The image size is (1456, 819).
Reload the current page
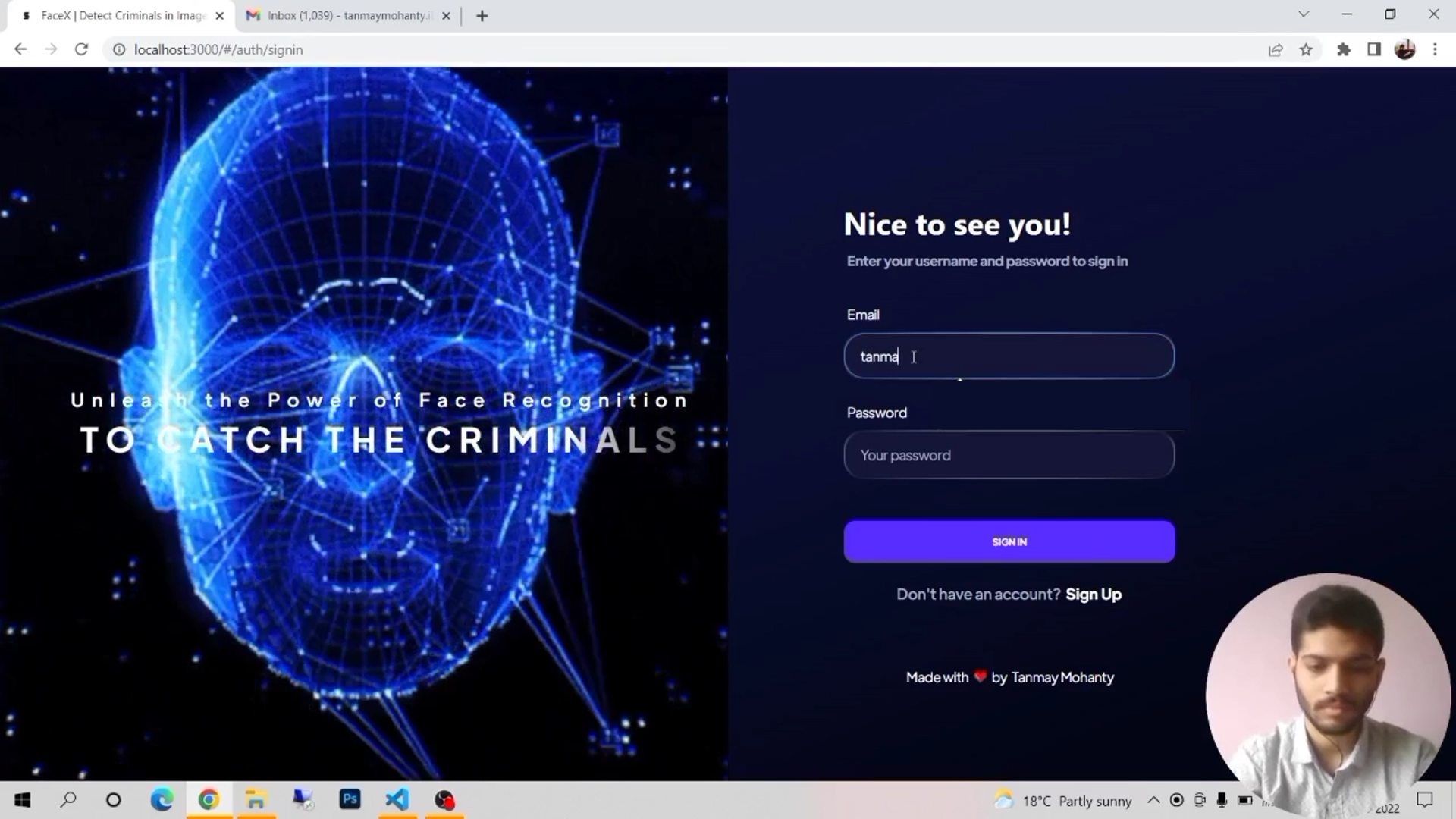click(x=82, y=49)
